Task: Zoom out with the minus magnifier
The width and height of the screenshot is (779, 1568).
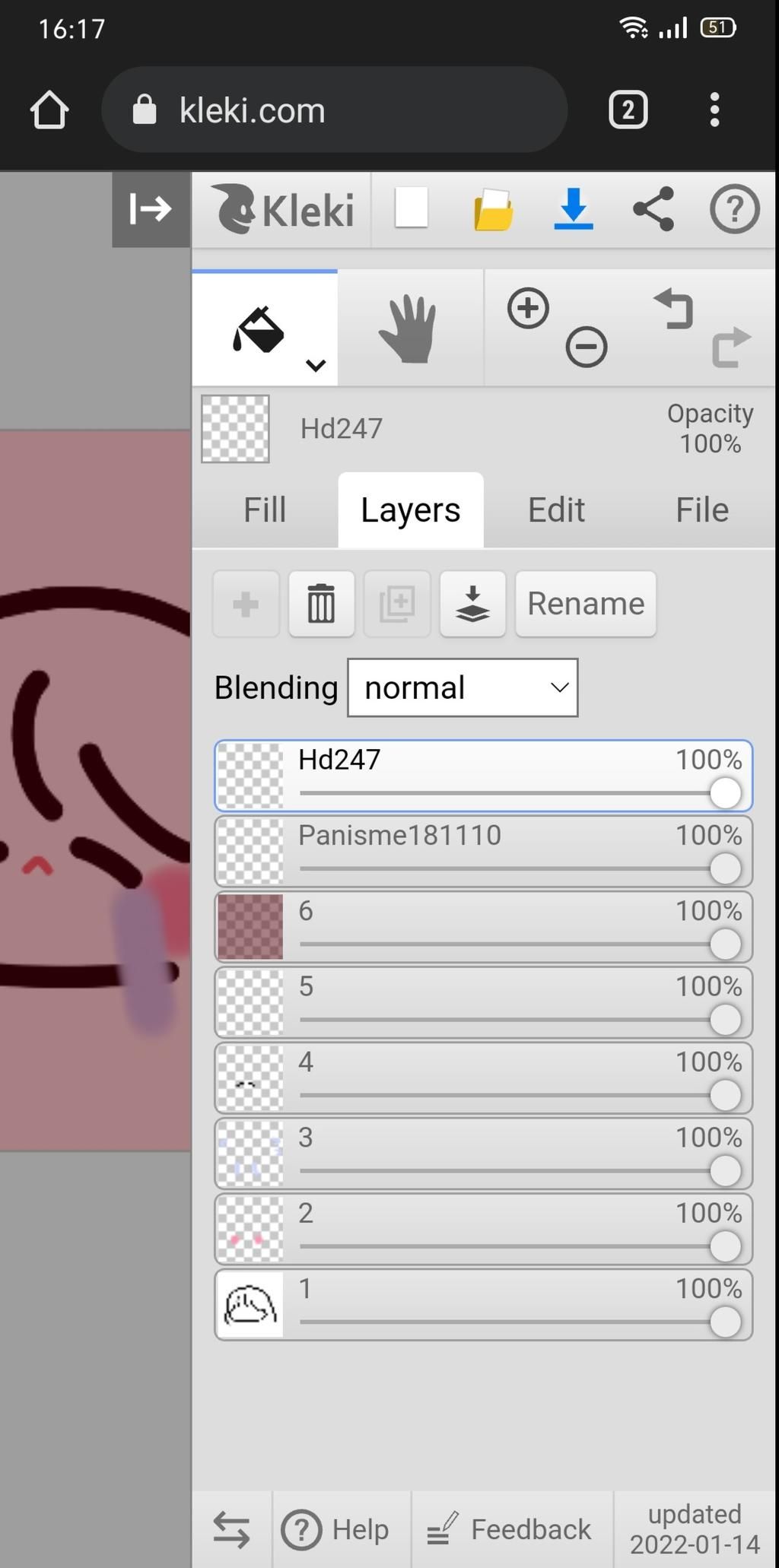Action: tap(586, 348)
